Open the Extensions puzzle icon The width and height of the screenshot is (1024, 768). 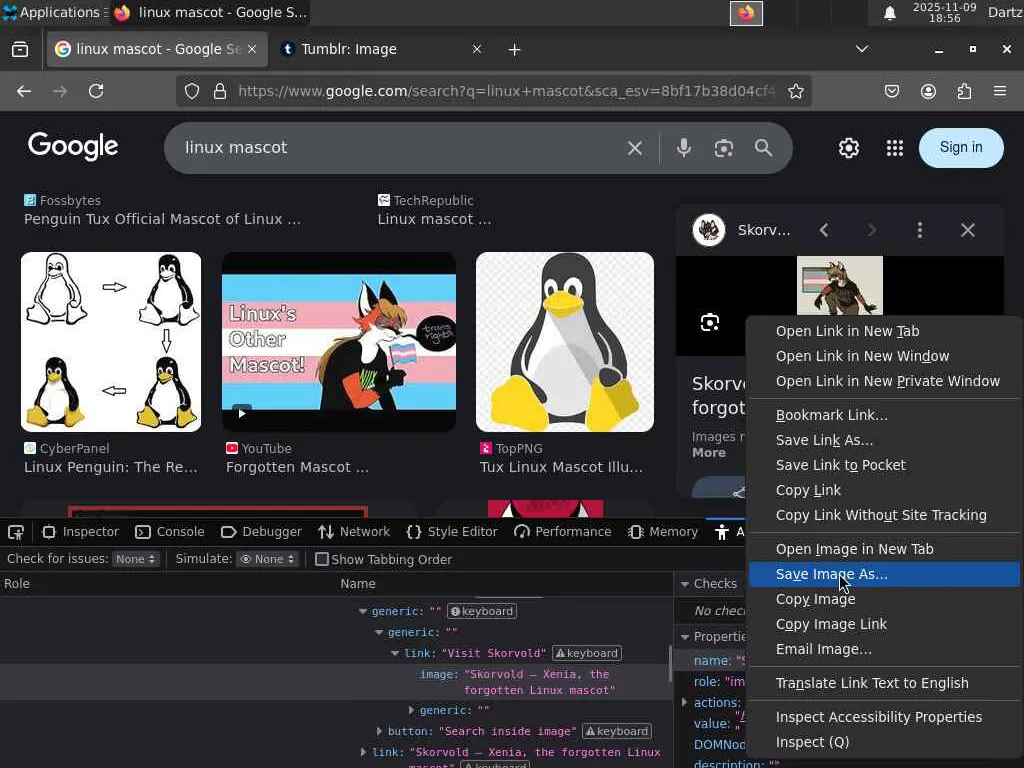click(x=964, y=91)
